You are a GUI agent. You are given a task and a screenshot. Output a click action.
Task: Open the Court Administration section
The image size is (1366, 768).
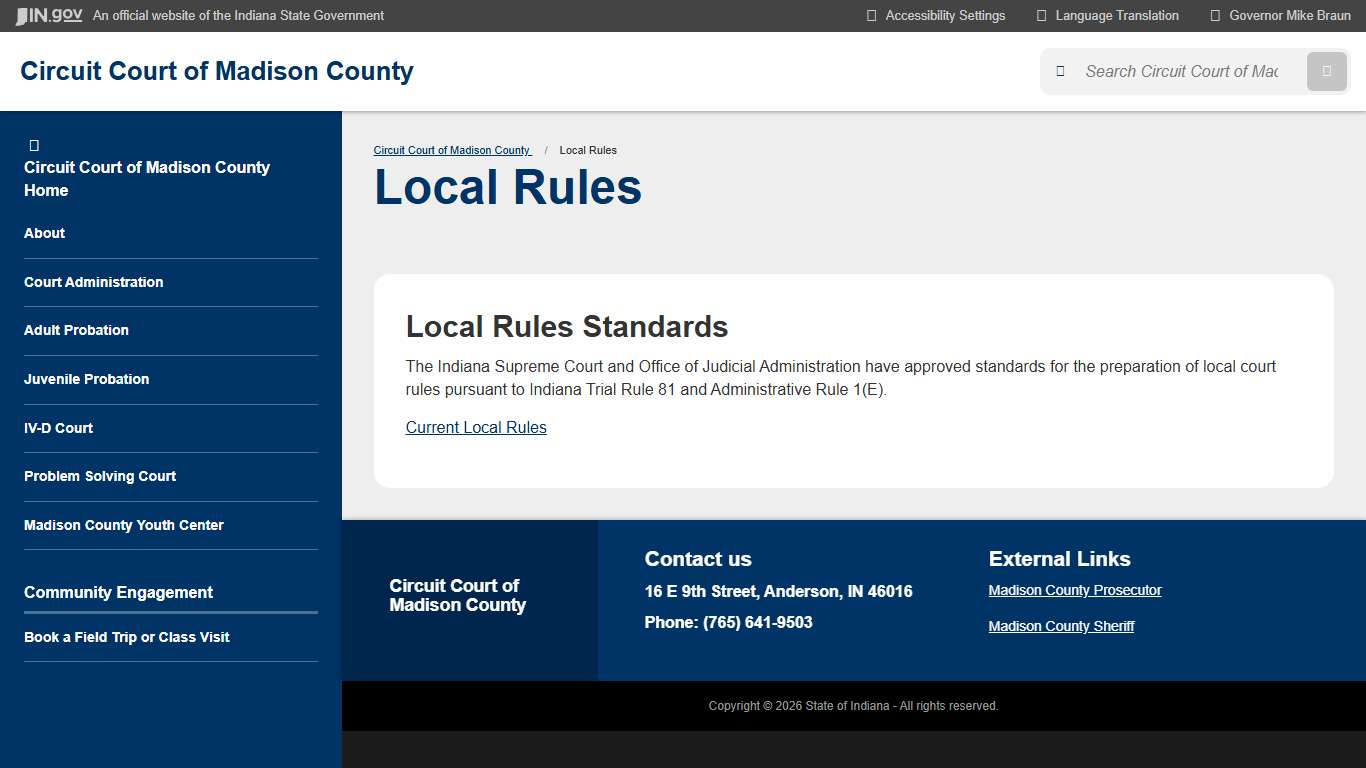(93, 282)
